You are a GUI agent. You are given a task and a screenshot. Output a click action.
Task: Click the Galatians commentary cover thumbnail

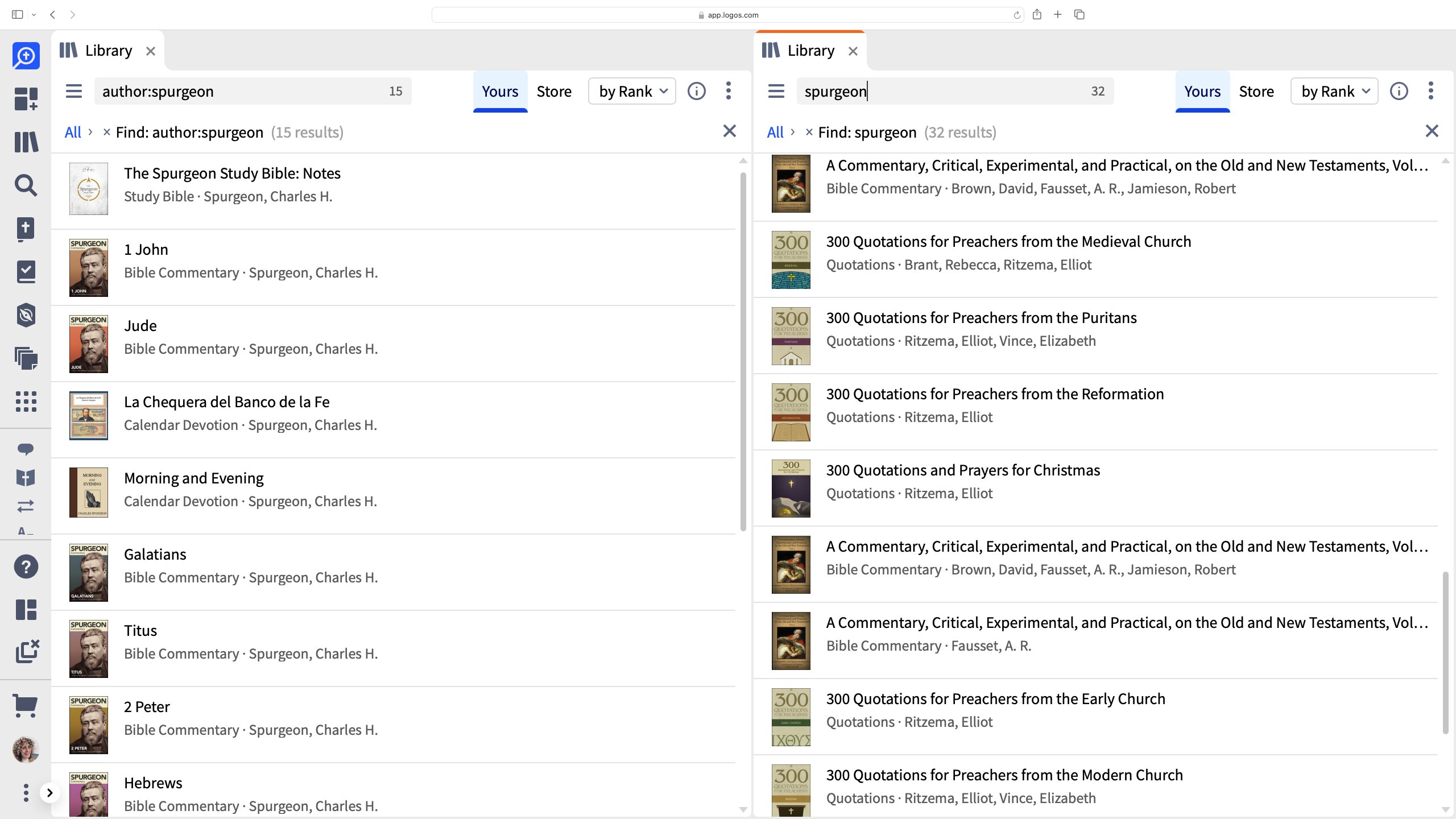click(x=89, y=572)
